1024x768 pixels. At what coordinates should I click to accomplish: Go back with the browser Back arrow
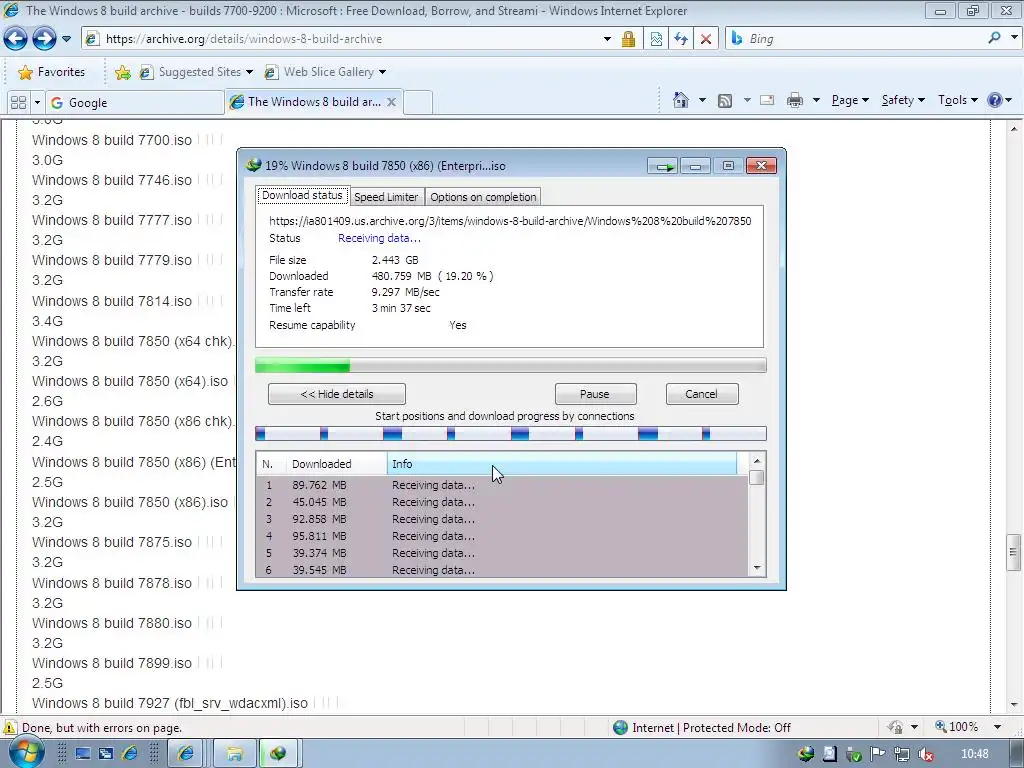click(x=16, y=39)
